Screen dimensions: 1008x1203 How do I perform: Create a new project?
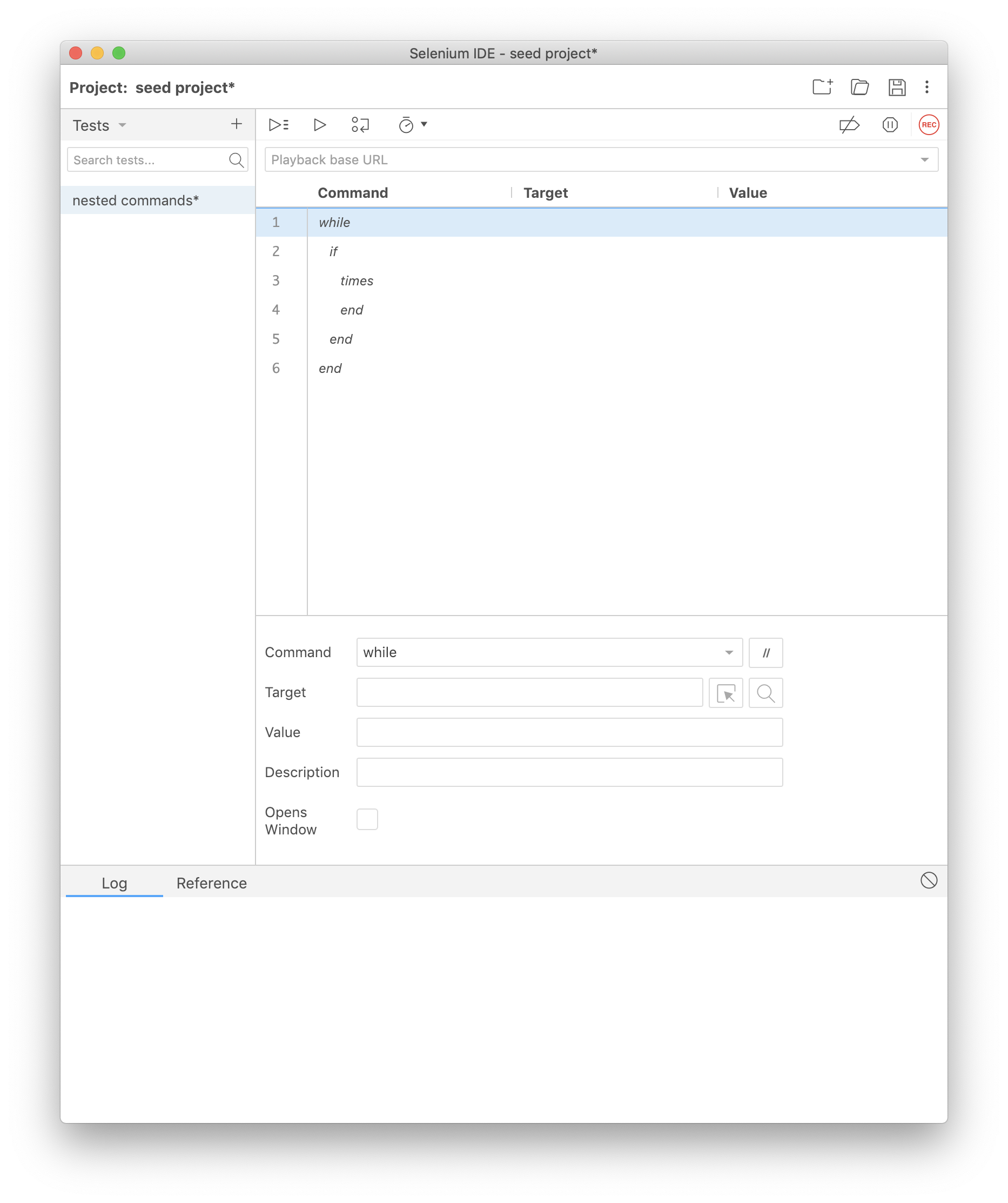[822, 87]
